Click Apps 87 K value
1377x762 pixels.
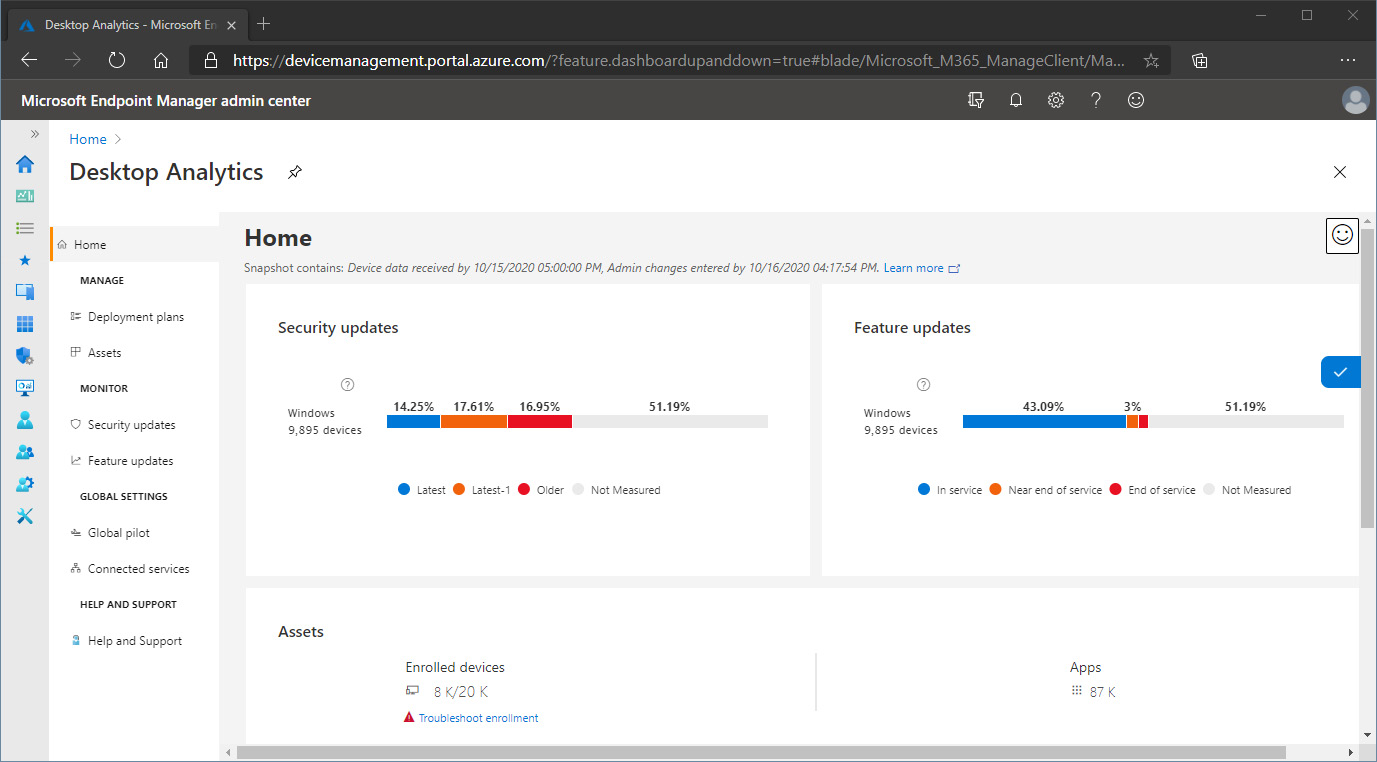[x=1103, y=692]
